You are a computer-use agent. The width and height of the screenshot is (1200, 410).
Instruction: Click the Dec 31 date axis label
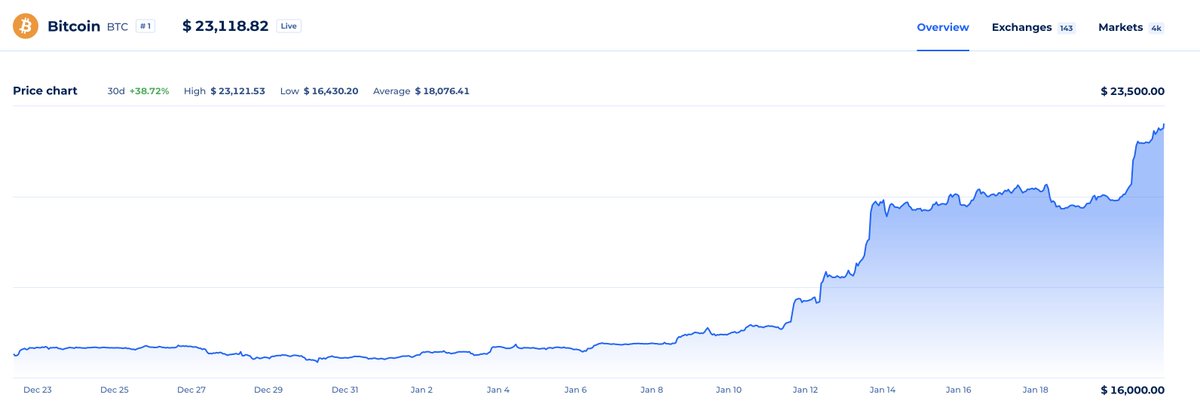(x=345, y=390)
